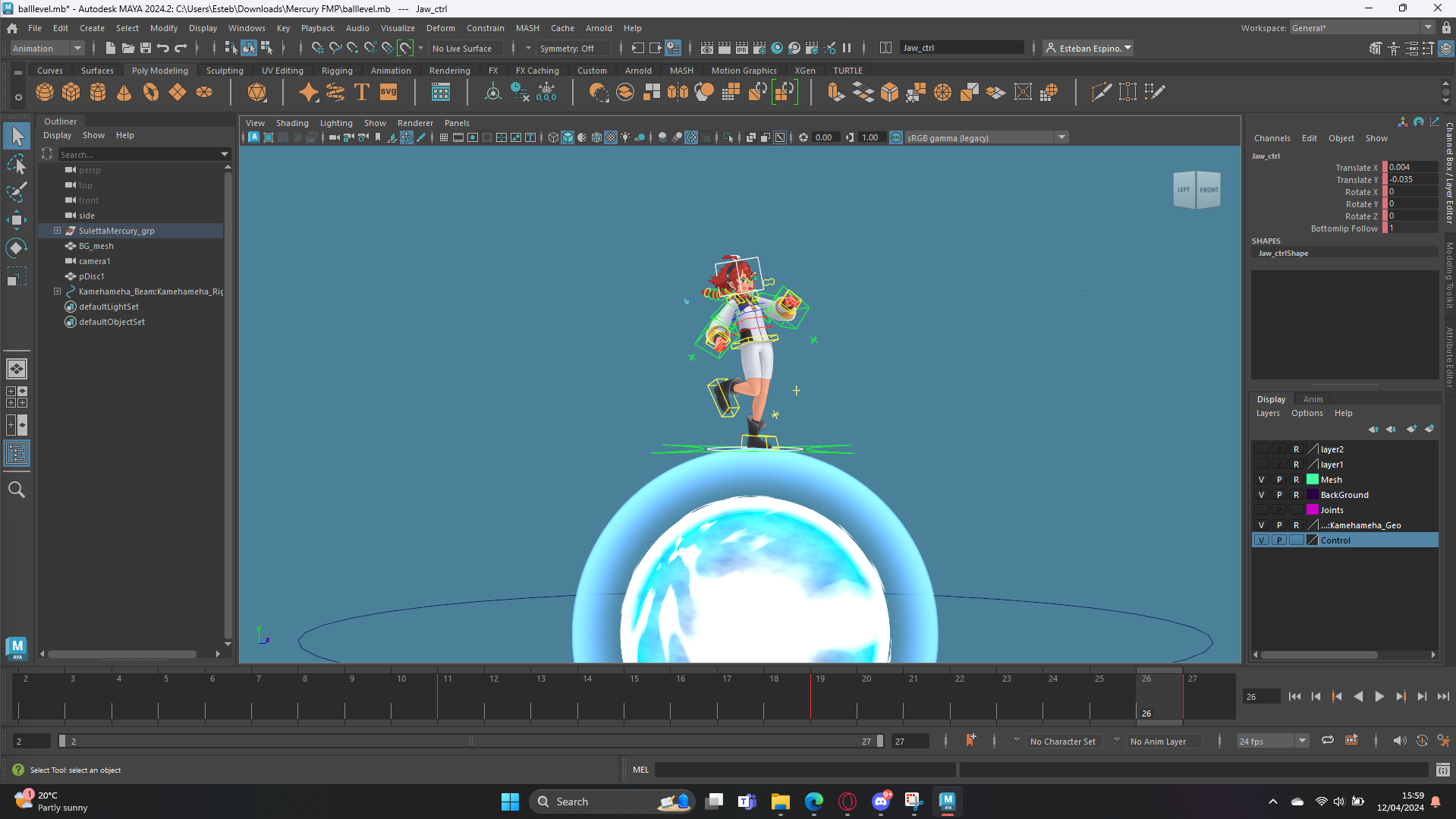
Task: Select the Move tool in toolbox
Action: point(17,220)
